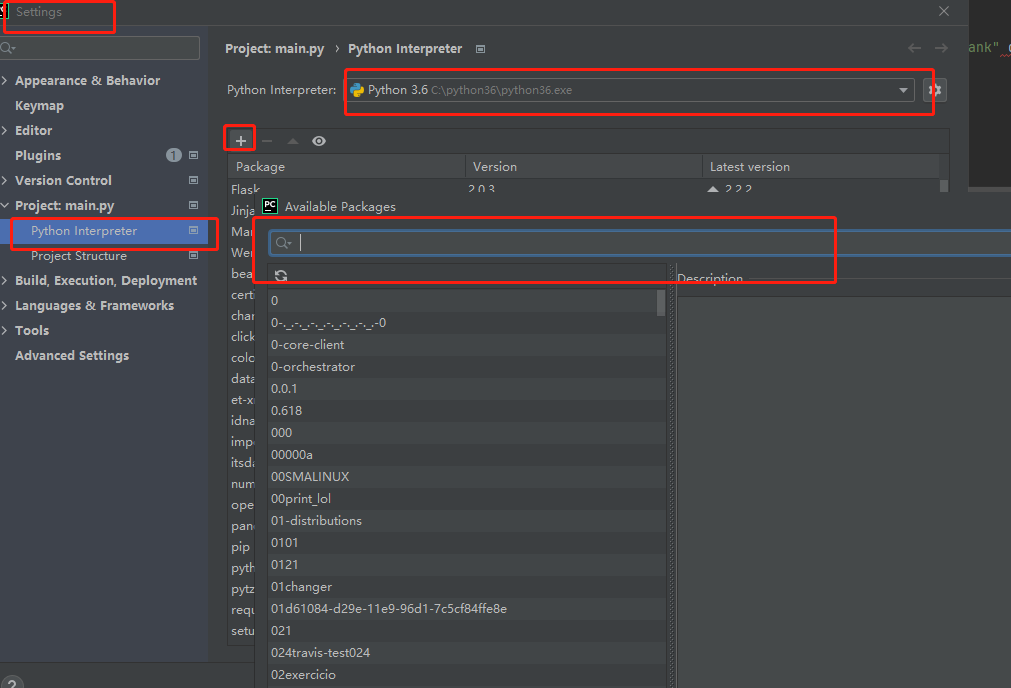The width and height of the screenshot is (1011, 688).
Task: Expand Appearance & Behavior section
Action: [5, 81]
